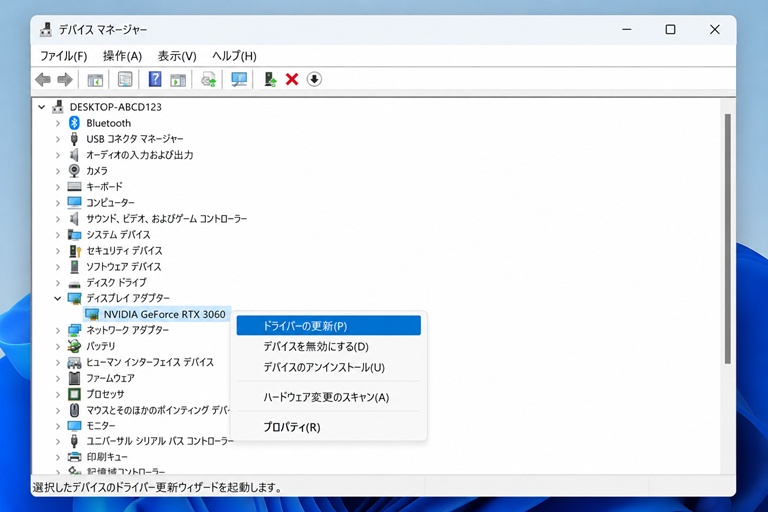Image resolution: width=768 pixels, height=512 pixels.
Task: Expand the オーディオの入力および出力 chevron
Action: (x=58, y=155)
